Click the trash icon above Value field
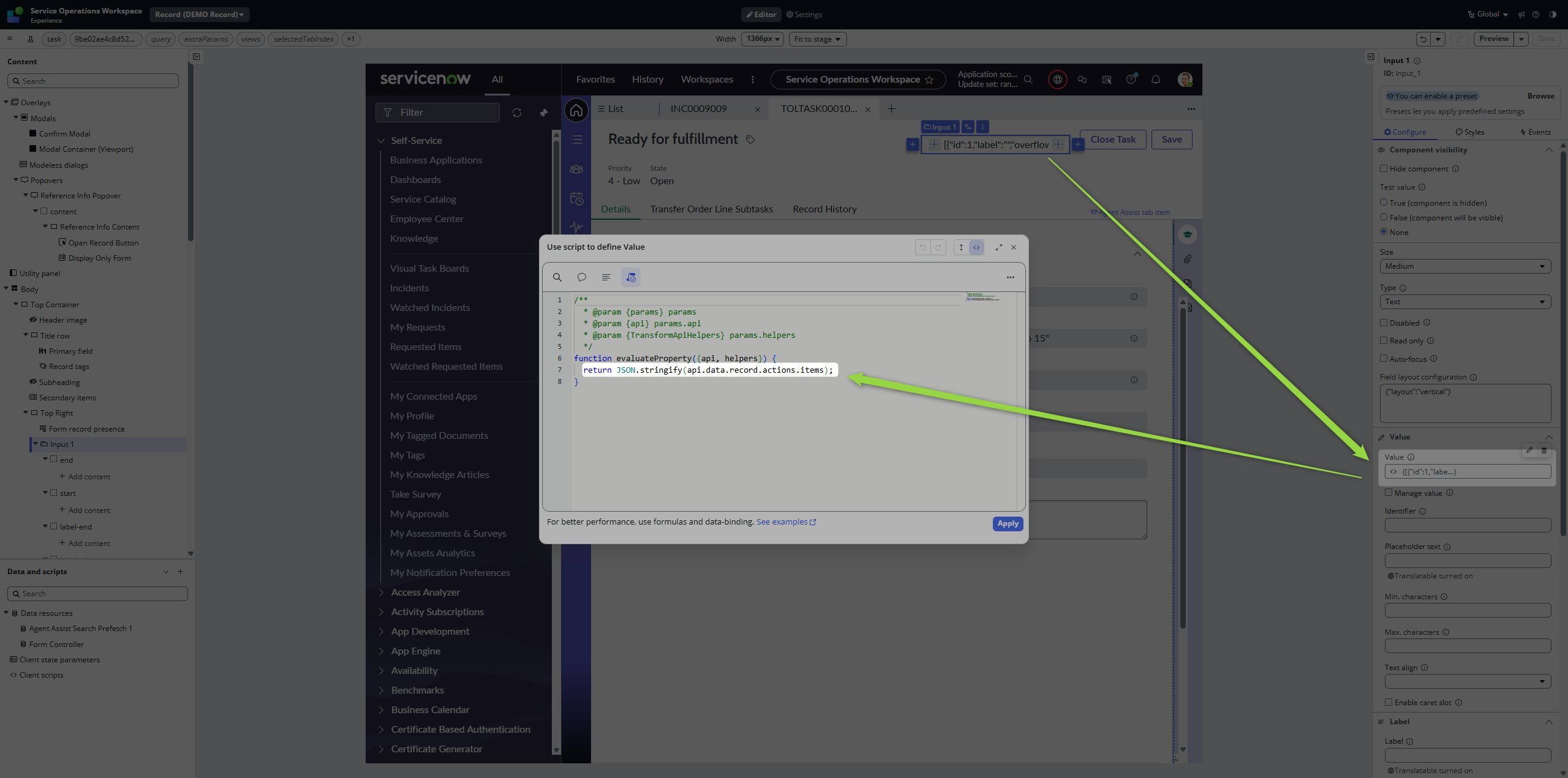 pos(1543,450)
